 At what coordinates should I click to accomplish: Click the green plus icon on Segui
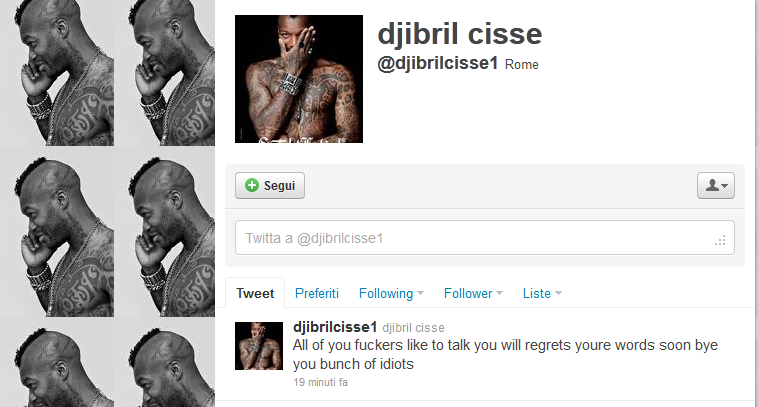tap(252, 185)
